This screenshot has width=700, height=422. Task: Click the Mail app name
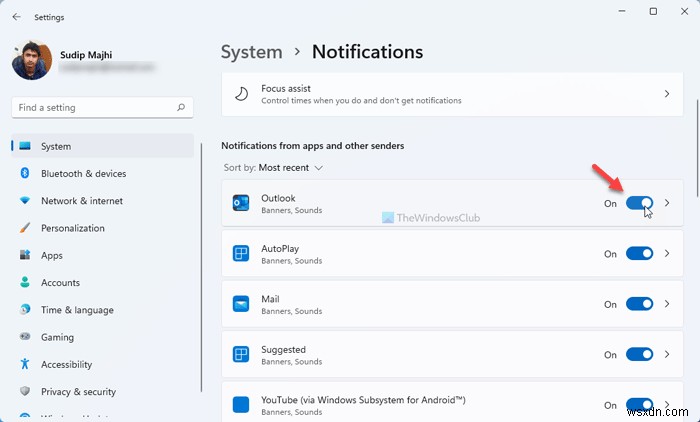(x=270, y=299)
